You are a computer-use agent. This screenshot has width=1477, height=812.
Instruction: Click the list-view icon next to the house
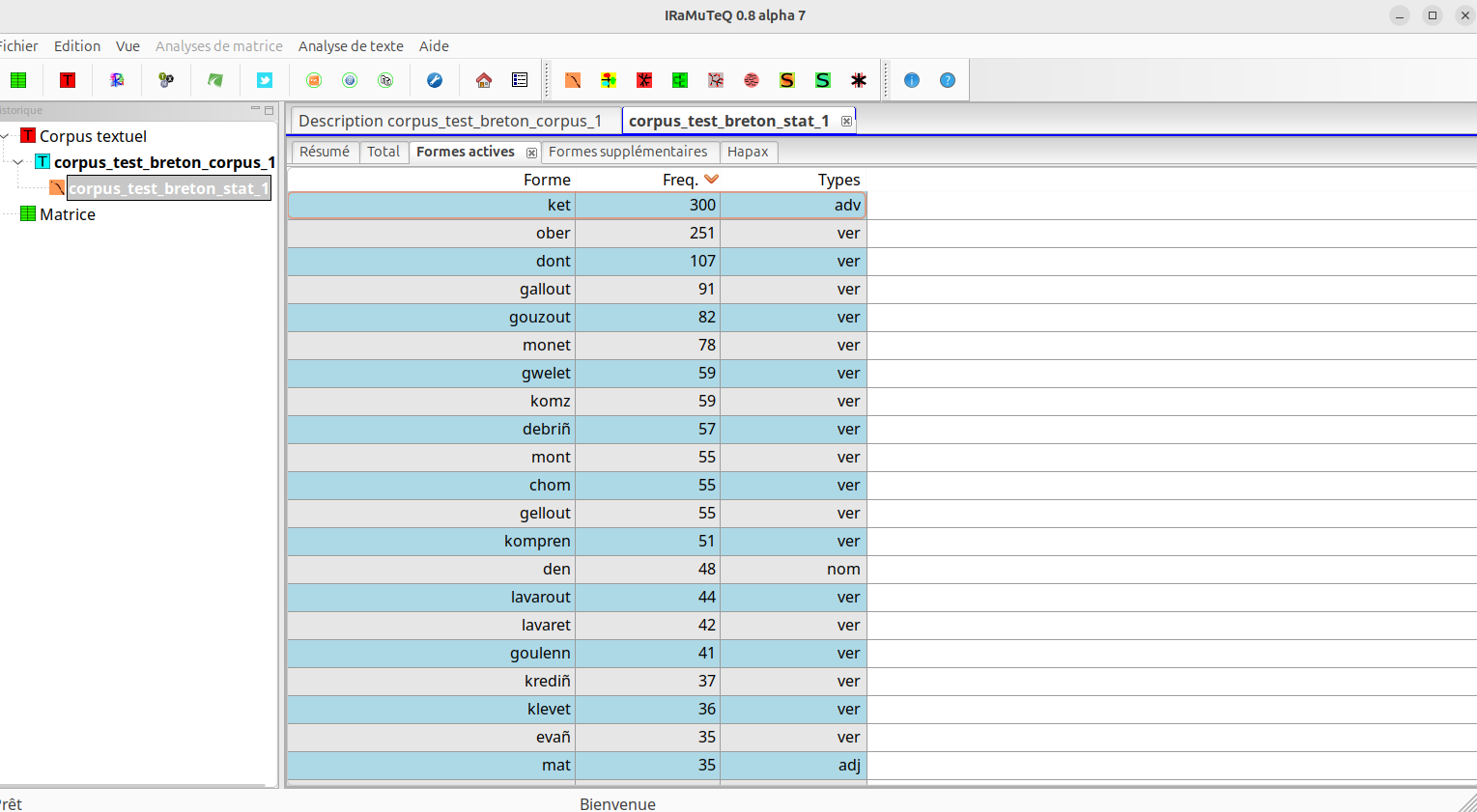pyautogui.click(x=520, y=80)
